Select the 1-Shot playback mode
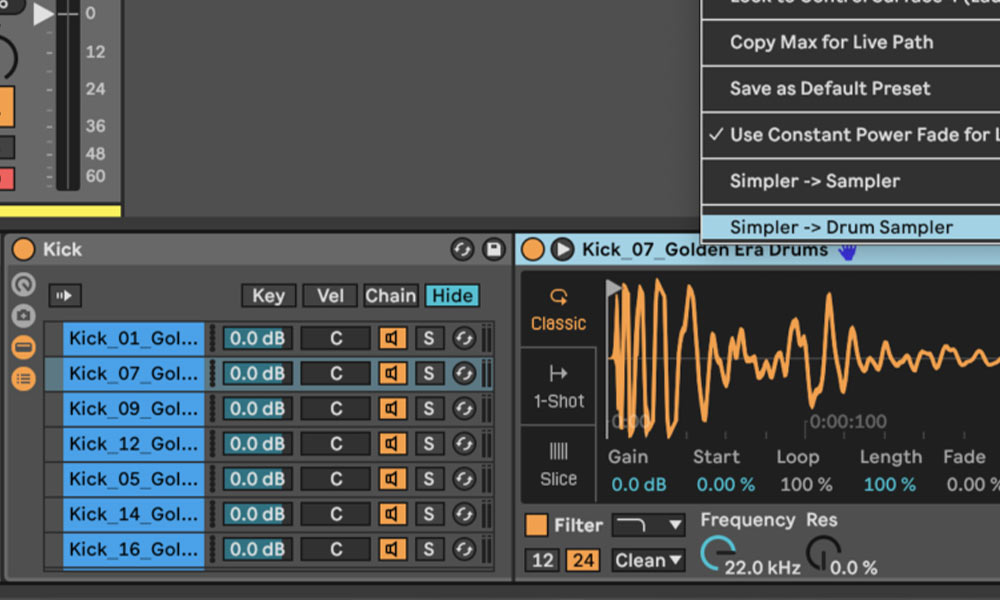 [558, 387]
